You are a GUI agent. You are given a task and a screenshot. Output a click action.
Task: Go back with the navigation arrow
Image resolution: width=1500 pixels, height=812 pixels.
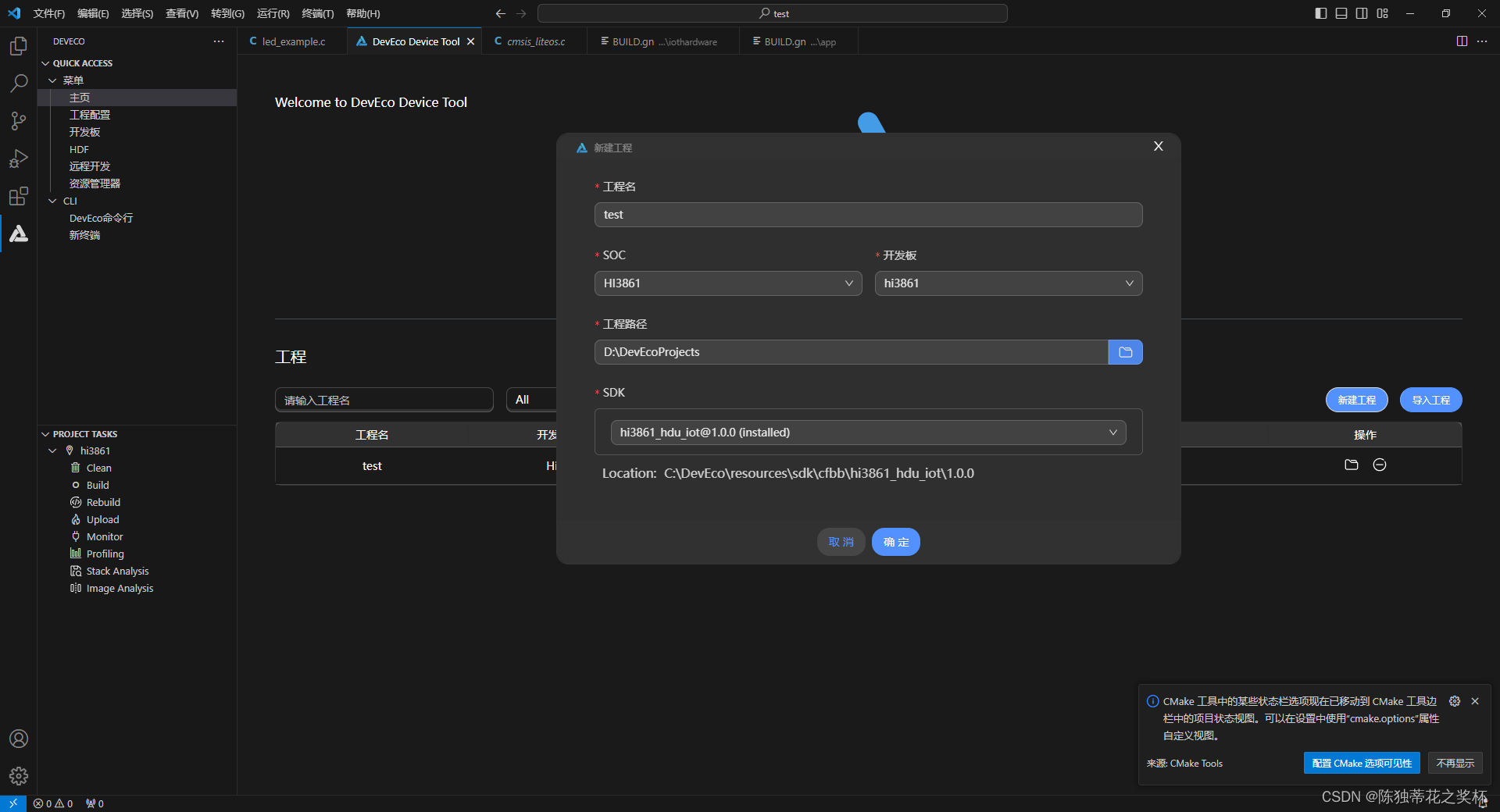click(501, 13)
